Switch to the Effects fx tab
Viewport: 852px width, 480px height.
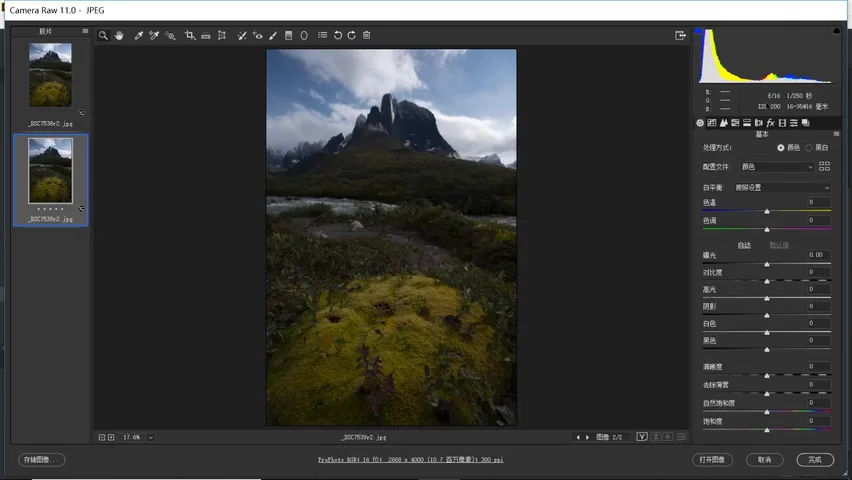click(x=770, y=123)
